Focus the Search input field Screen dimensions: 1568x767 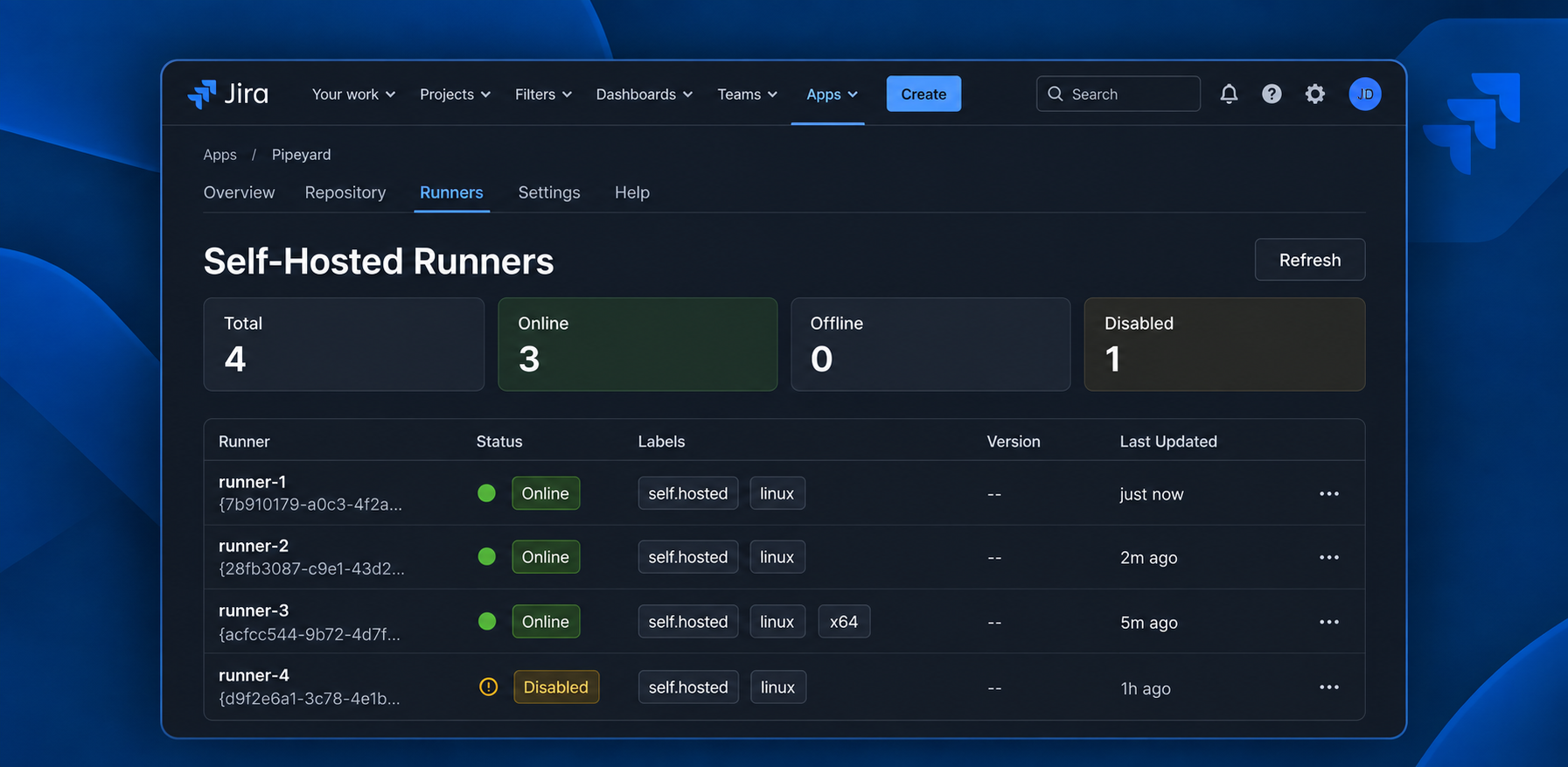click(1119, 94)
